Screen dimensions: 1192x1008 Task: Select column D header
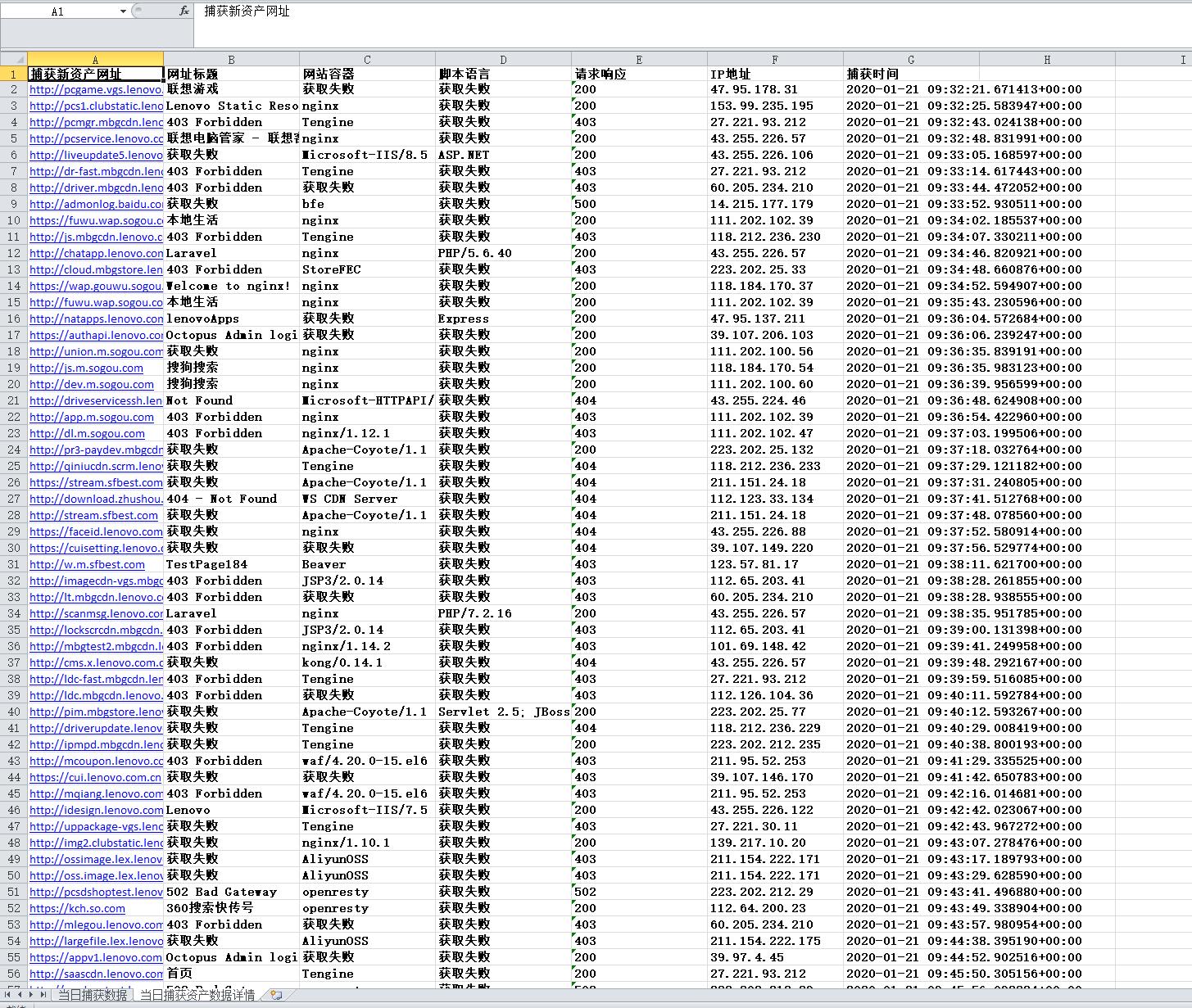click(x=503, y=59)
